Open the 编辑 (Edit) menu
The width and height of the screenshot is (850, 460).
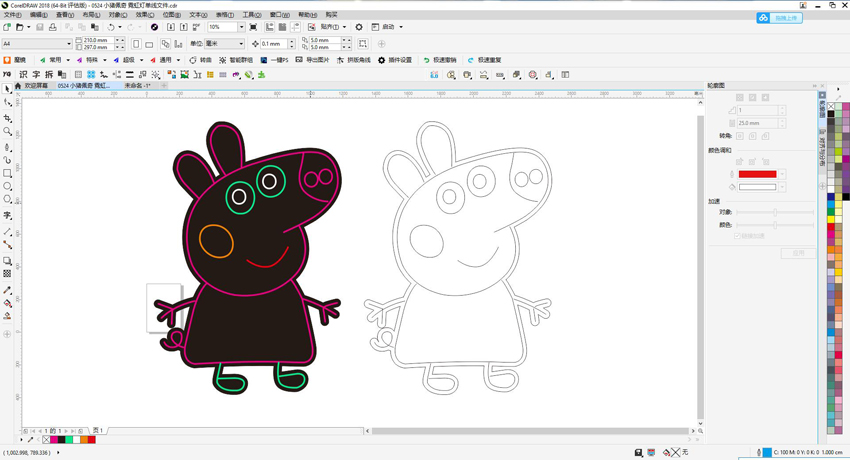click(x=38, y=15)
